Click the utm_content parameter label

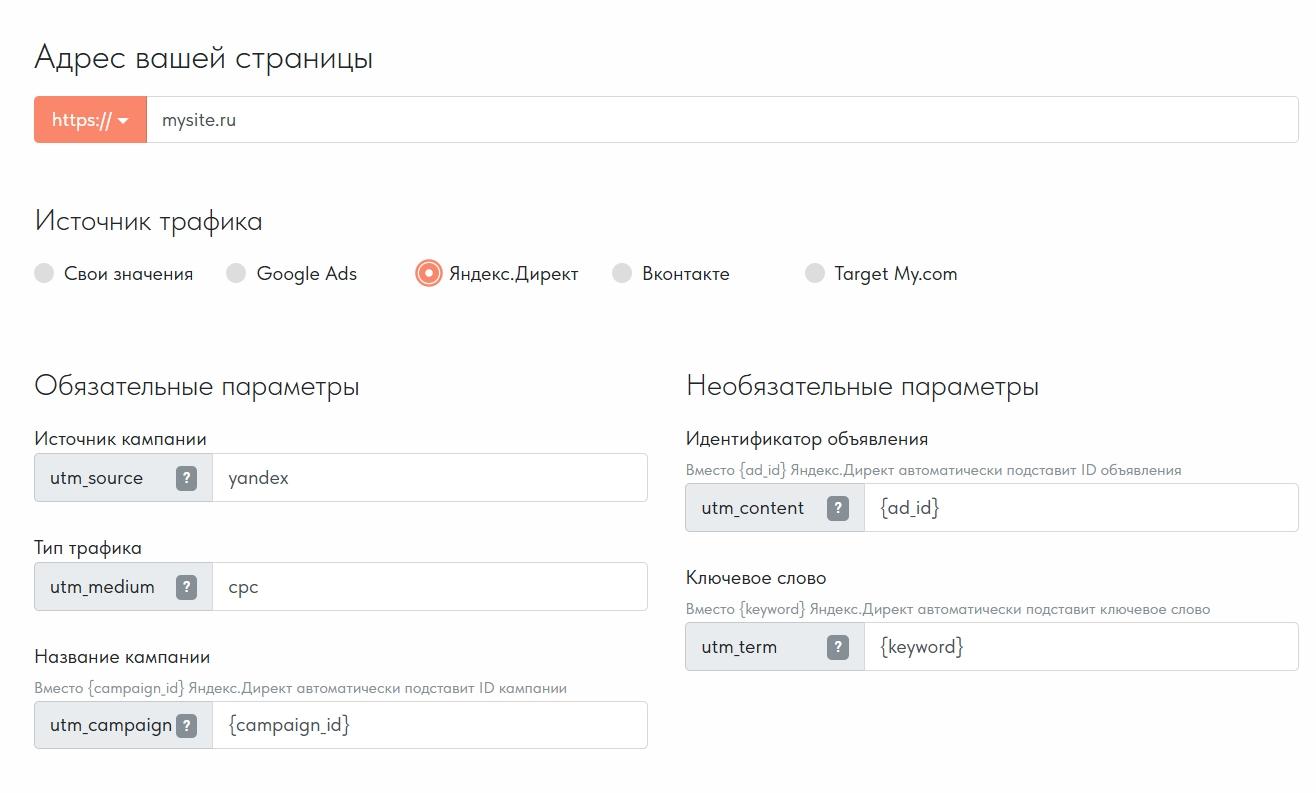point(752,508)
